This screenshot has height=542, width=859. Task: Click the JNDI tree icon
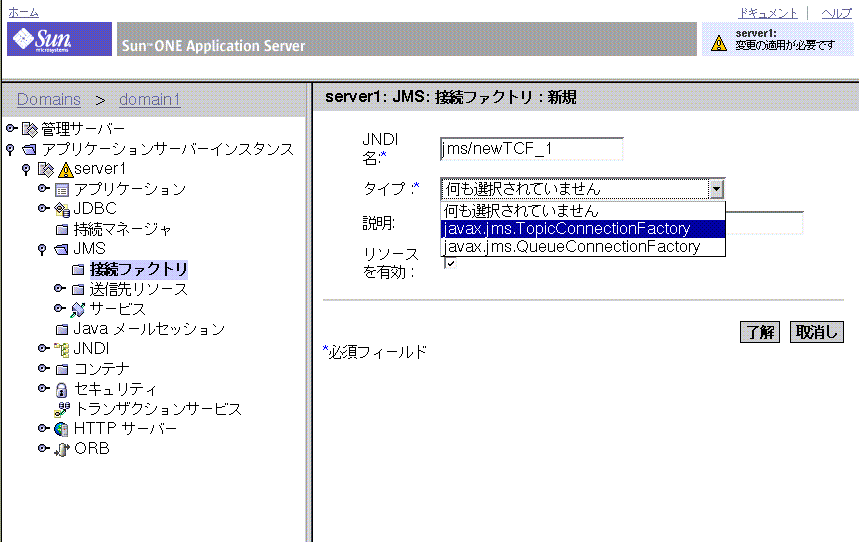(62, 349)
